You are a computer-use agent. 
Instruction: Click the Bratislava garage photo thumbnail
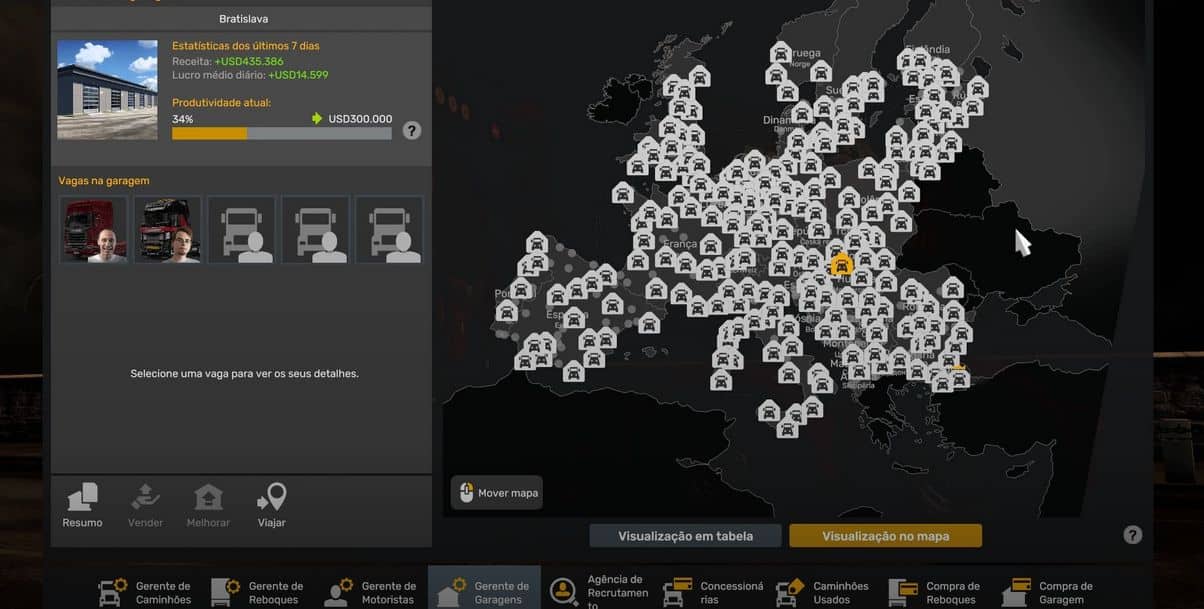click(x=107, y=89)
